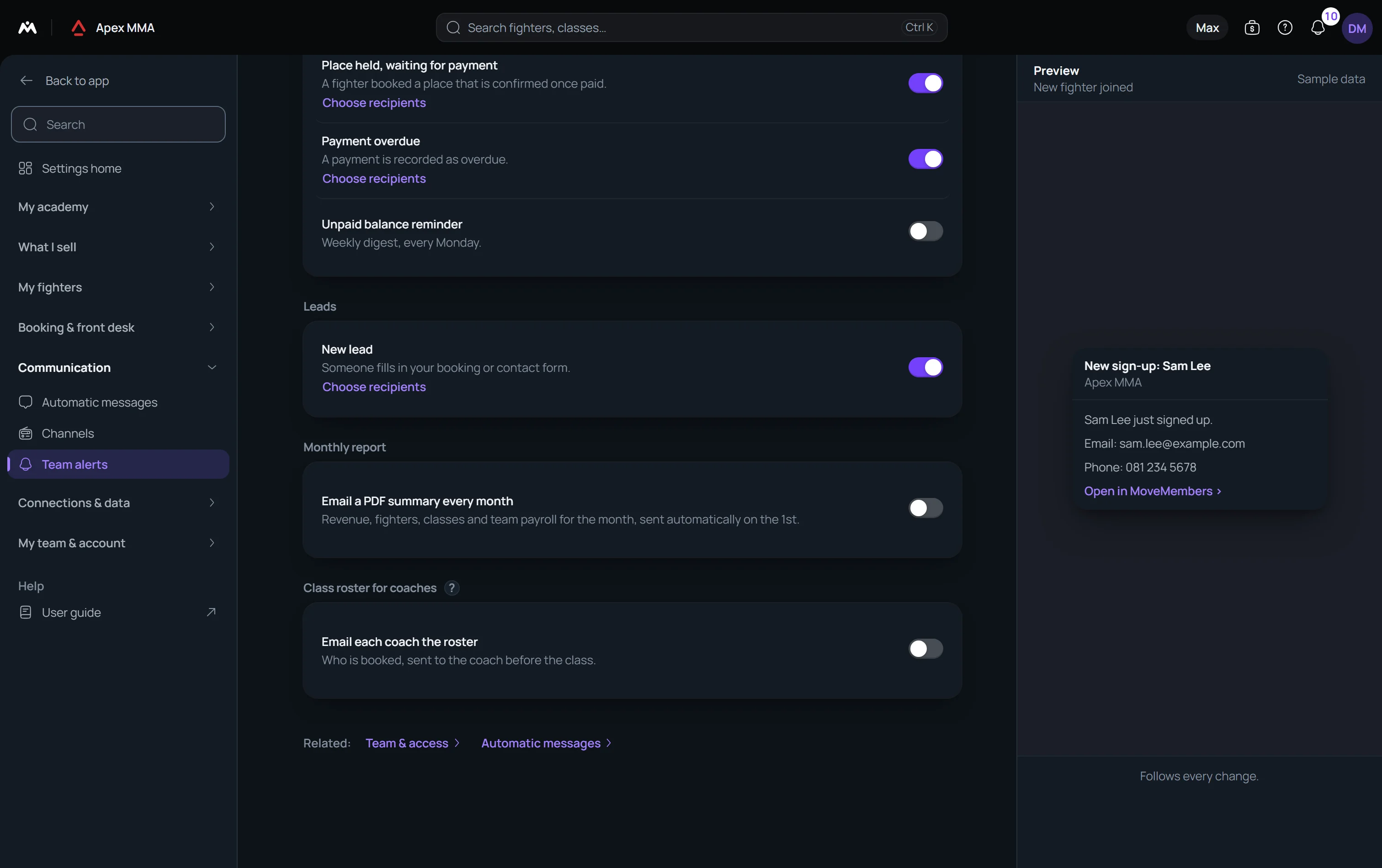Open the DM profile avatar
Screen dimensions: 1382x868
pyautogui.click(x=1357, y=28)
